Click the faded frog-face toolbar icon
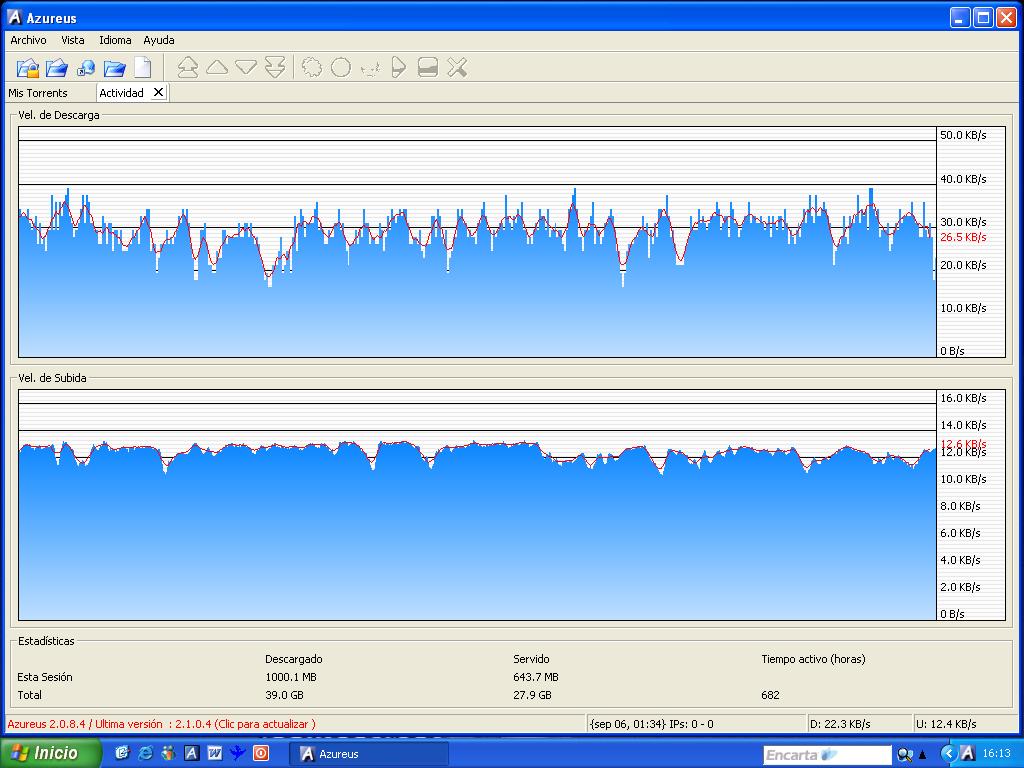1024x768 pixels. pyautogui.click(x=370, y=68)
